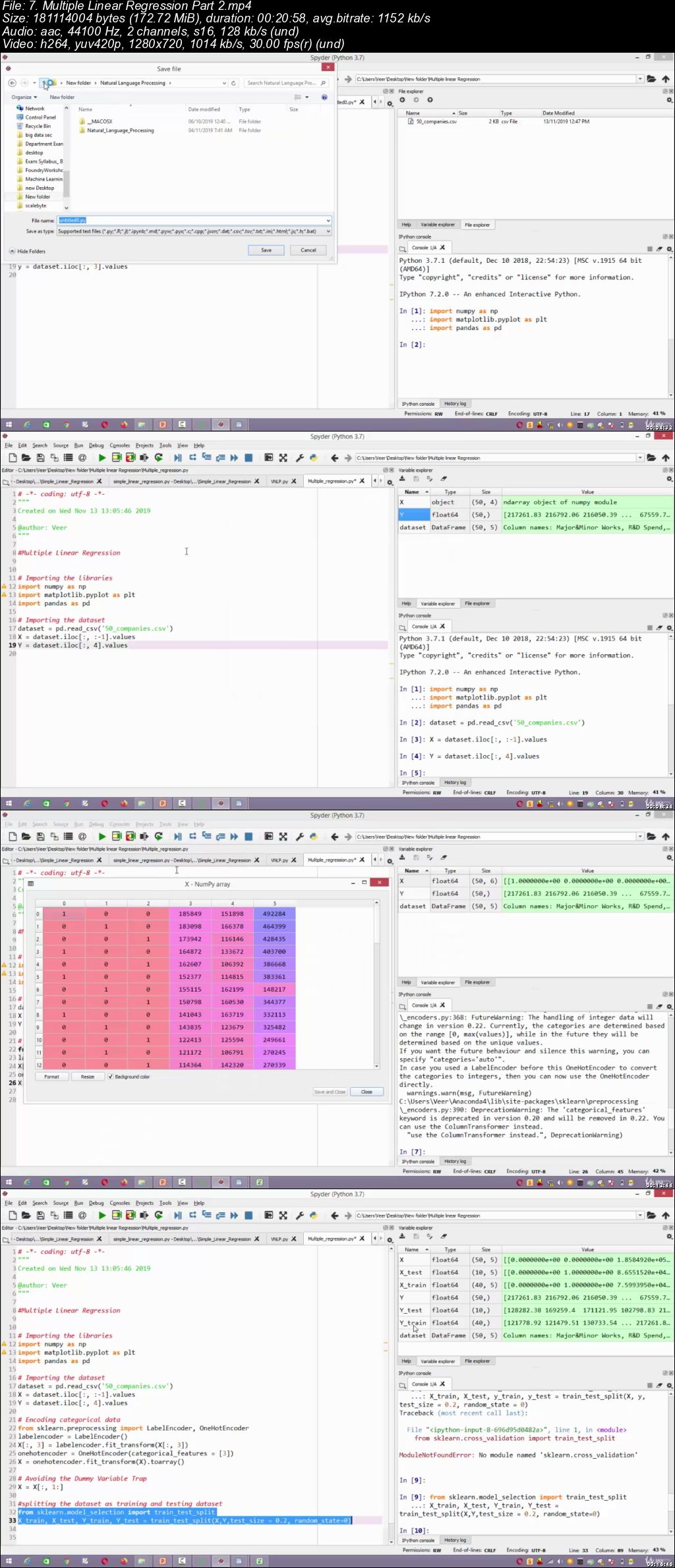Click the Import data icon above the X_test variable list
Viewport: 675px width, 1568px height.
402,1236
